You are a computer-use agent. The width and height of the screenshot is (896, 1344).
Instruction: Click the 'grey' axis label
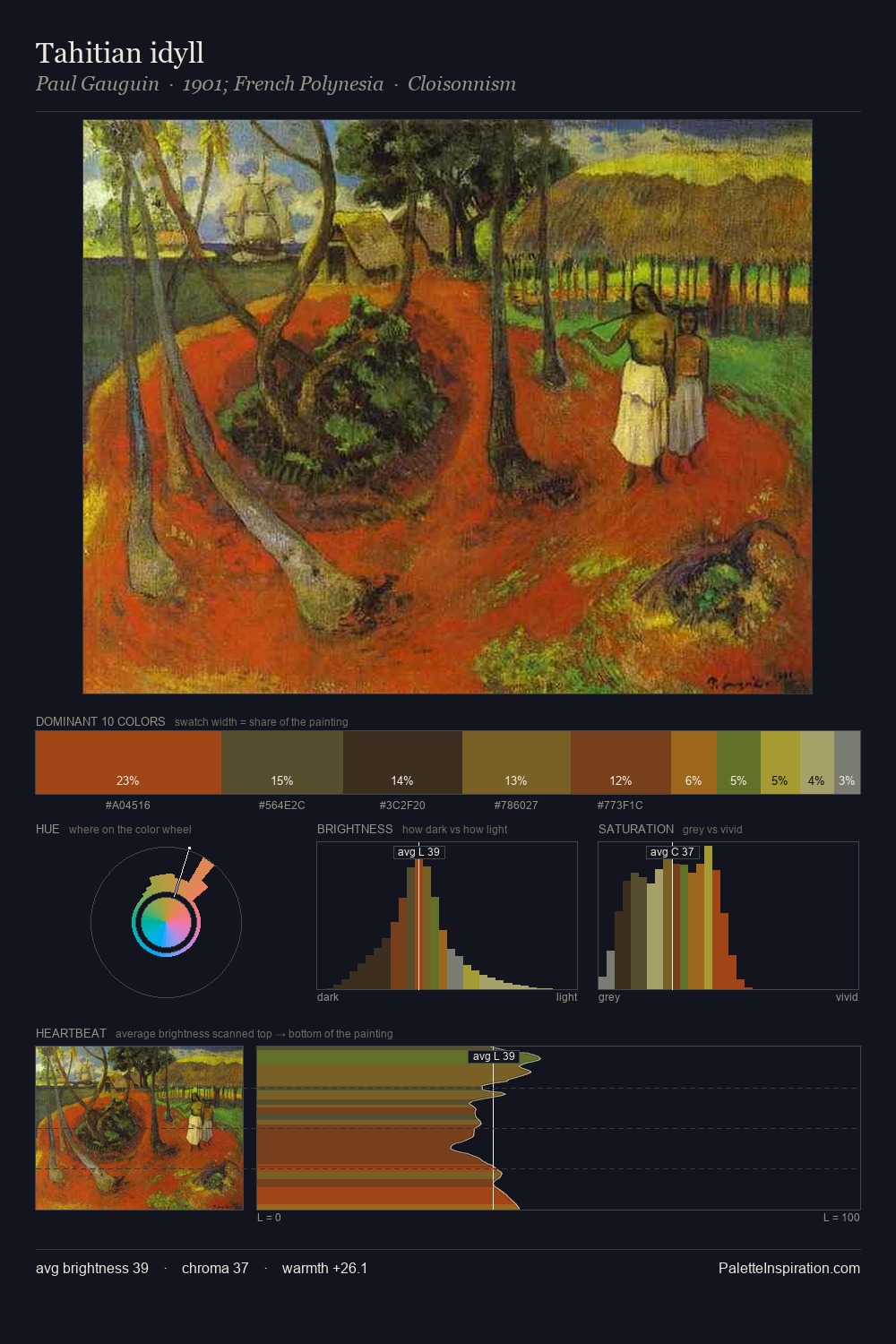coord(609,997)
